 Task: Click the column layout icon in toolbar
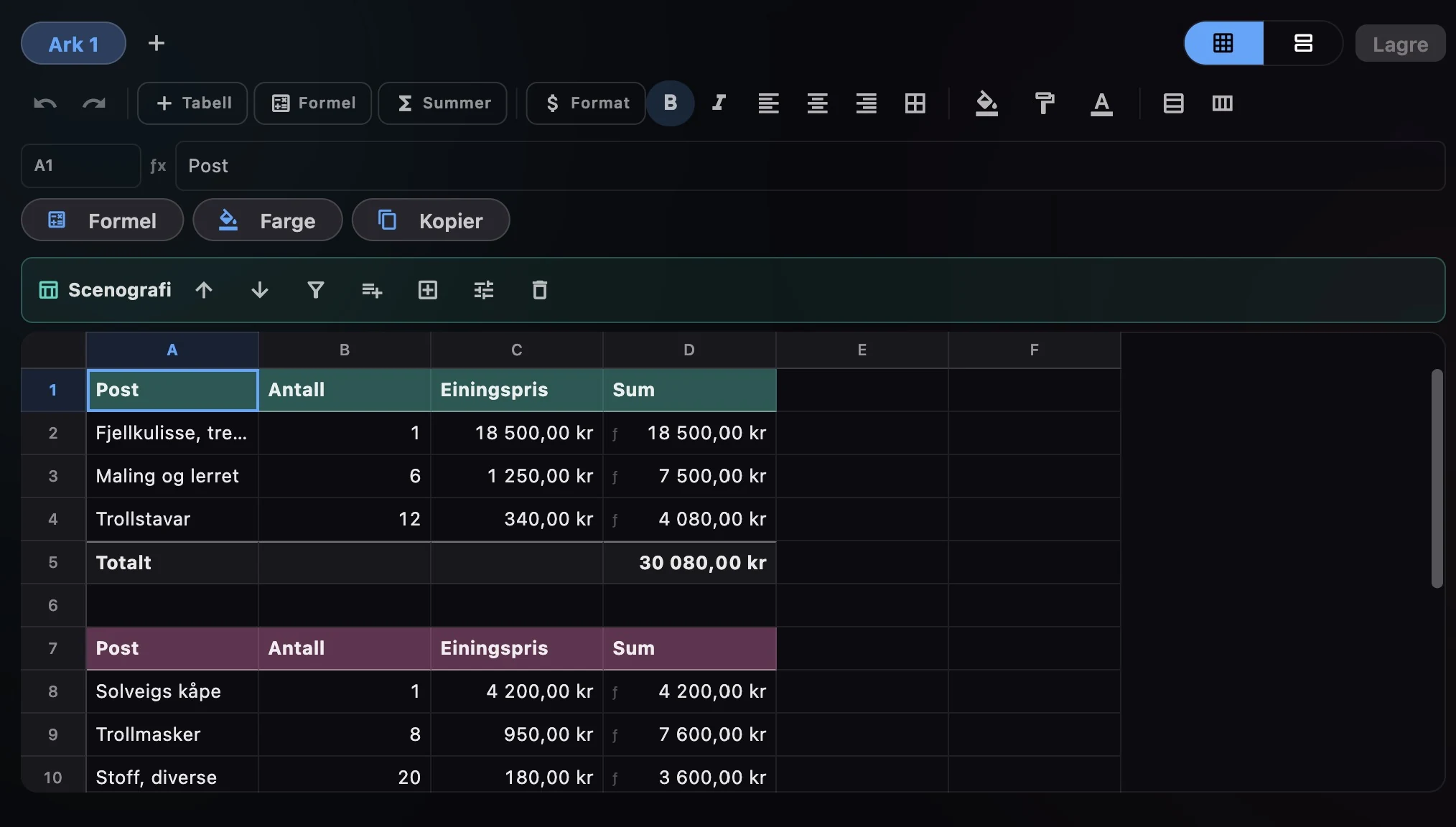1222,103
